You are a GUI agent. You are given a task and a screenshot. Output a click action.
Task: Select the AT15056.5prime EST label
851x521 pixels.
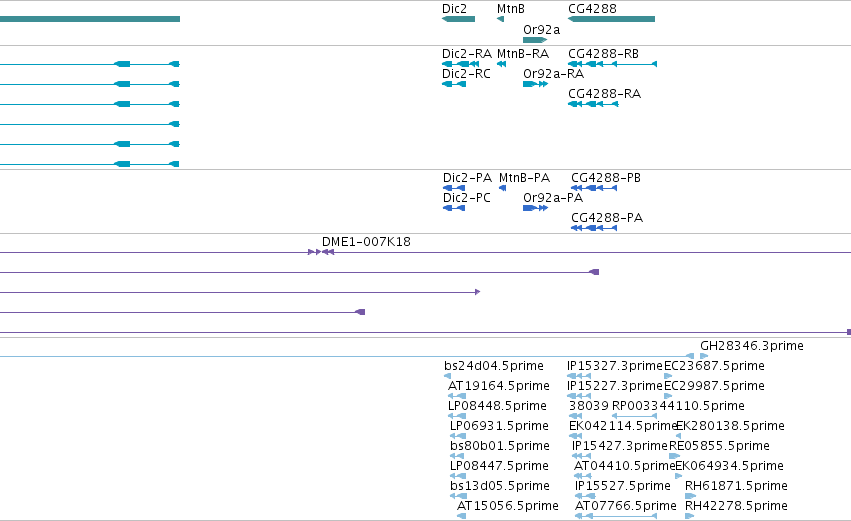click(507, 506)
